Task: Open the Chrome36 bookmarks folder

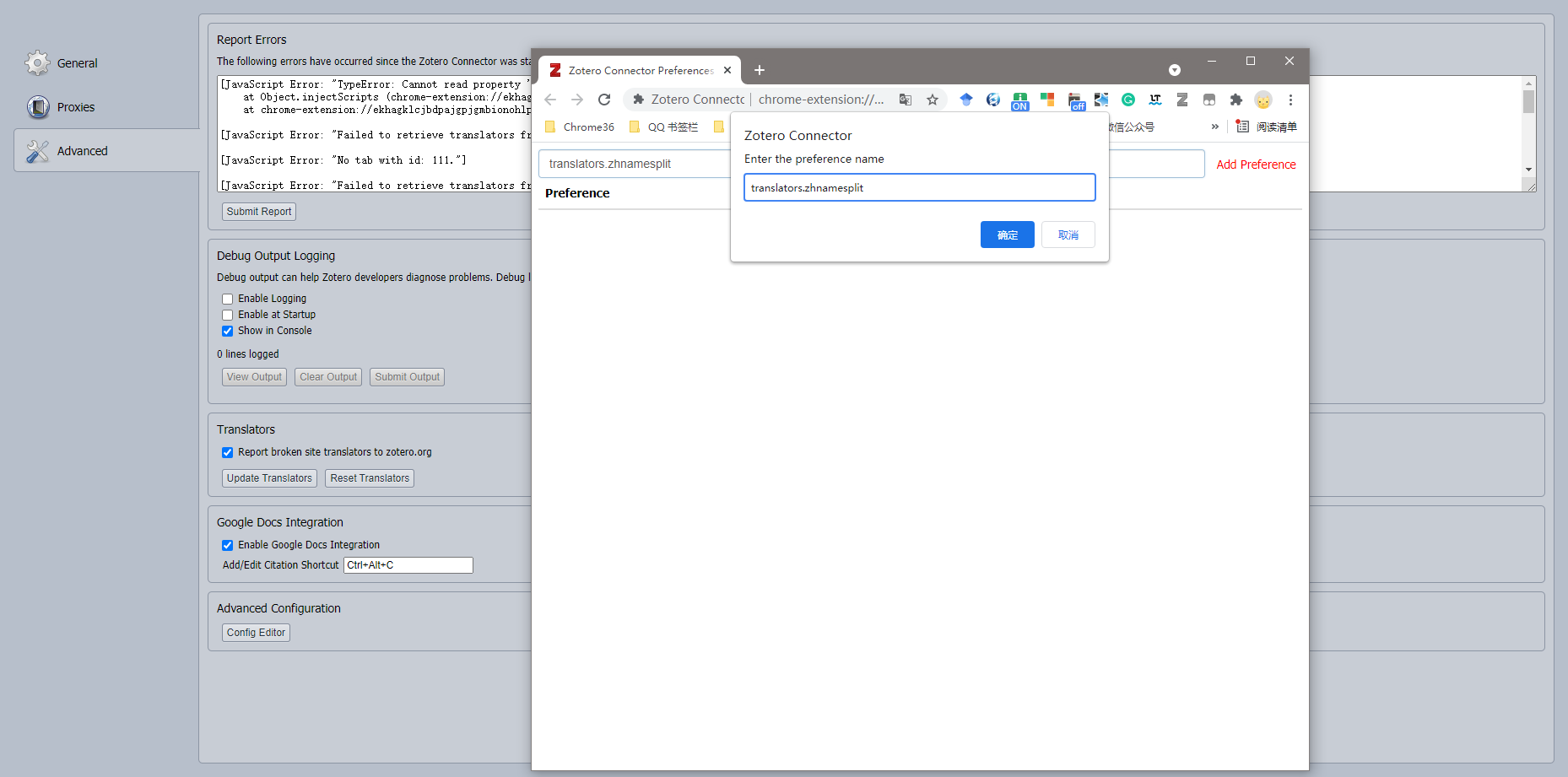Action: [x=580, y=127]
